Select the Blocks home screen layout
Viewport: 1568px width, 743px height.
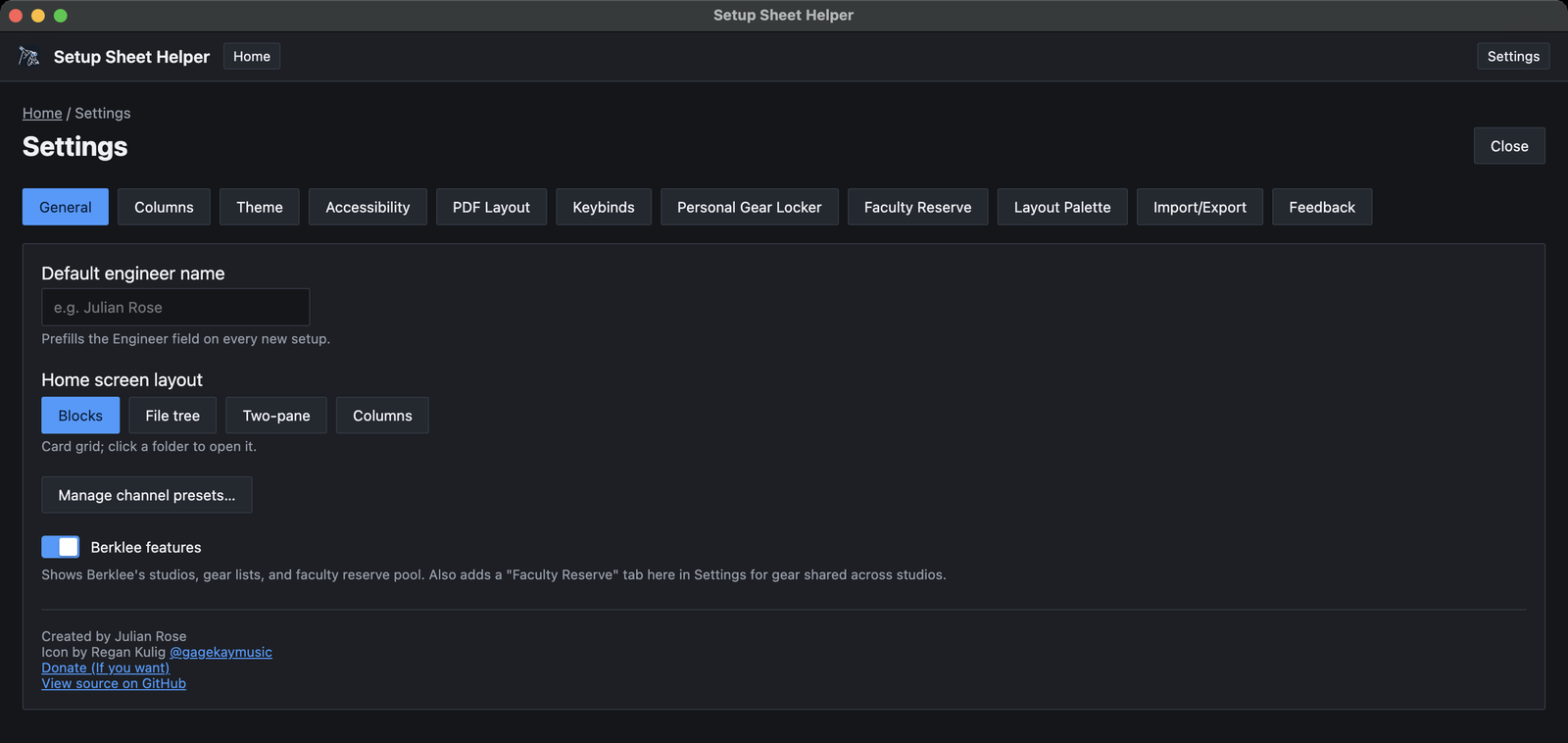[x=80, y=416]
